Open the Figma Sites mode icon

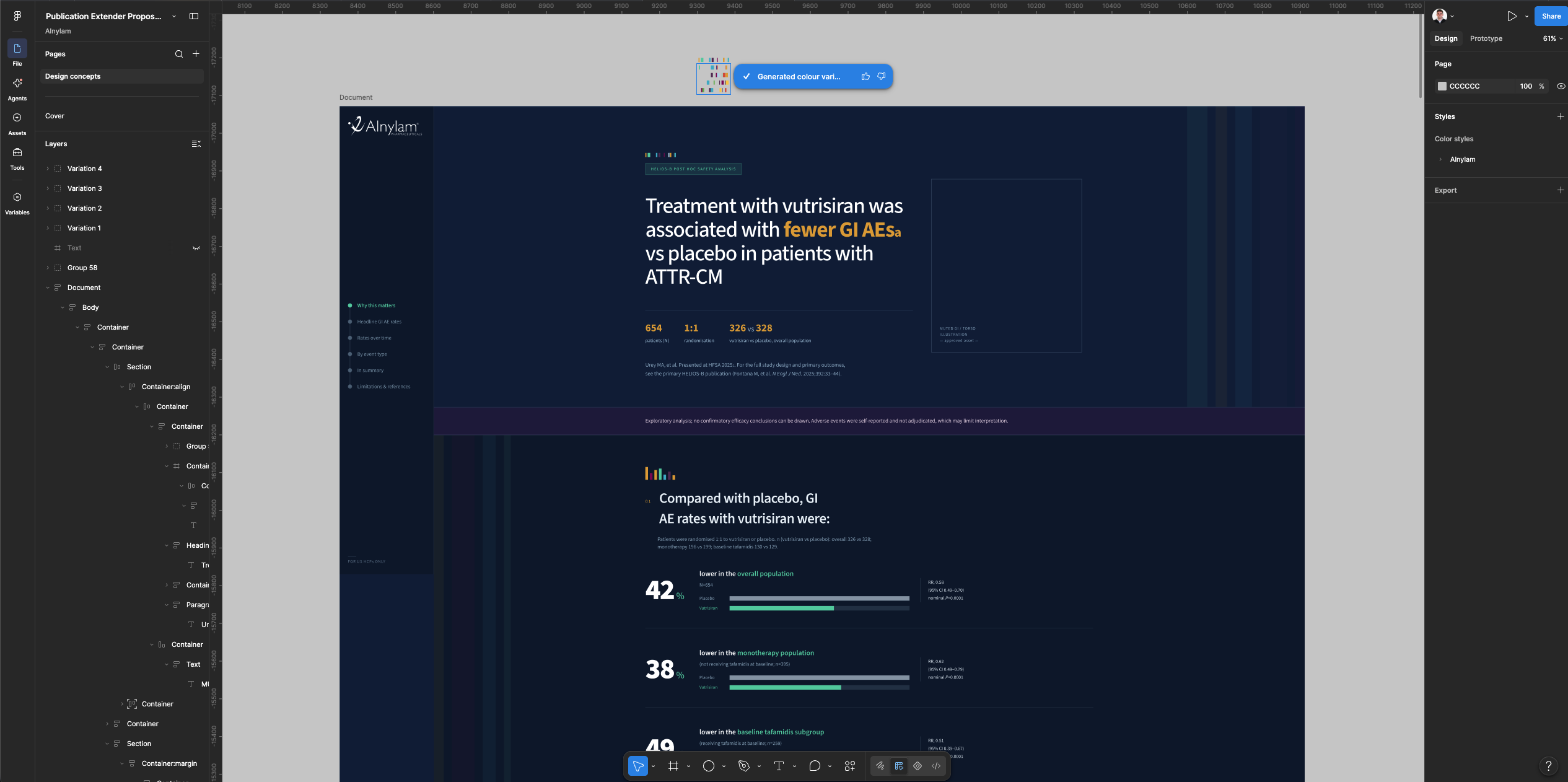click(x=918, y=766)
